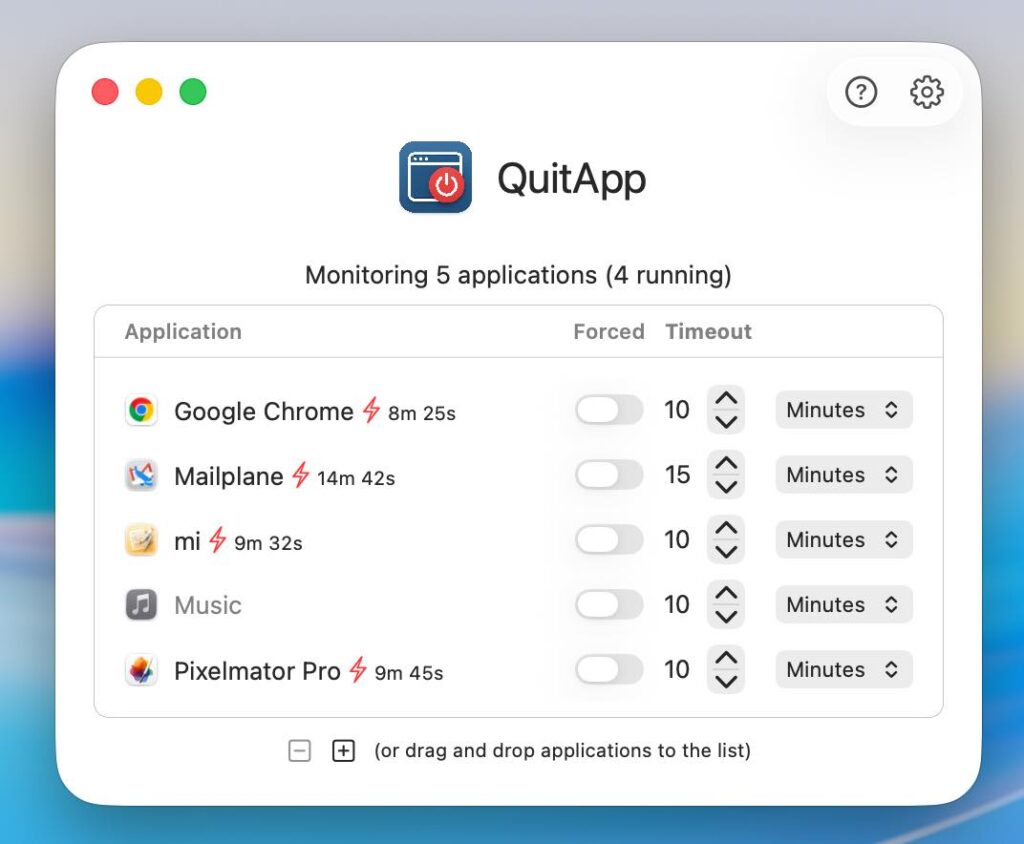This screenshot has height=844, width=1024.
Task: Toggle Forced quit for Mailplane
Action: pyautogui.click(x=608, y=475)
